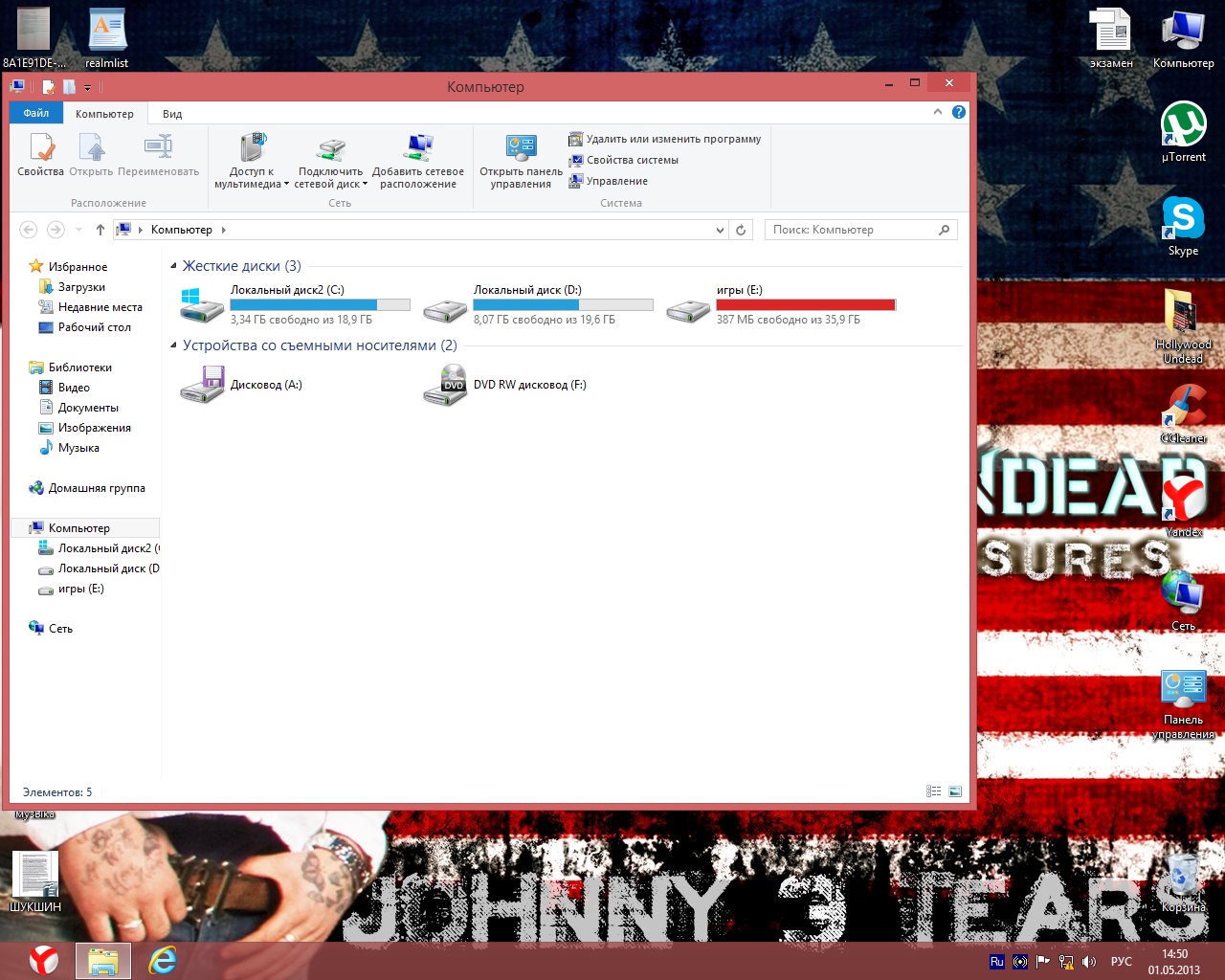This screenshot has height=980, width=1225.
Task: Open the Файл tab
Action: (36, 113)
